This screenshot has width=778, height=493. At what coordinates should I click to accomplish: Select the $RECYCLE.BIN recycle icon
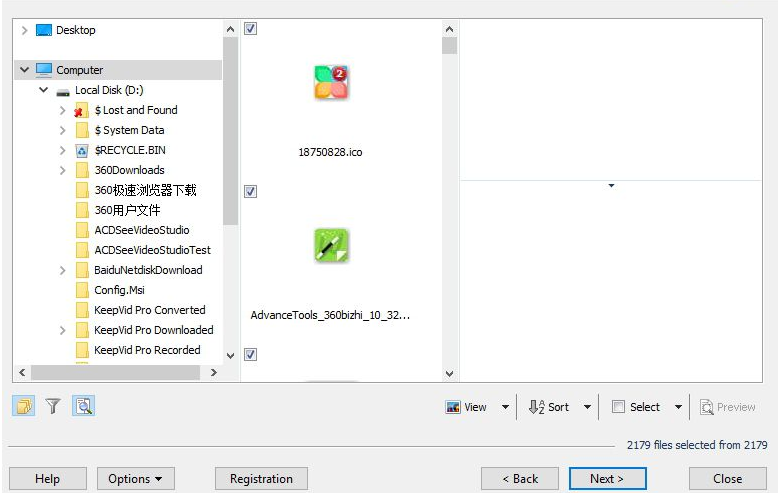(82, 150)
